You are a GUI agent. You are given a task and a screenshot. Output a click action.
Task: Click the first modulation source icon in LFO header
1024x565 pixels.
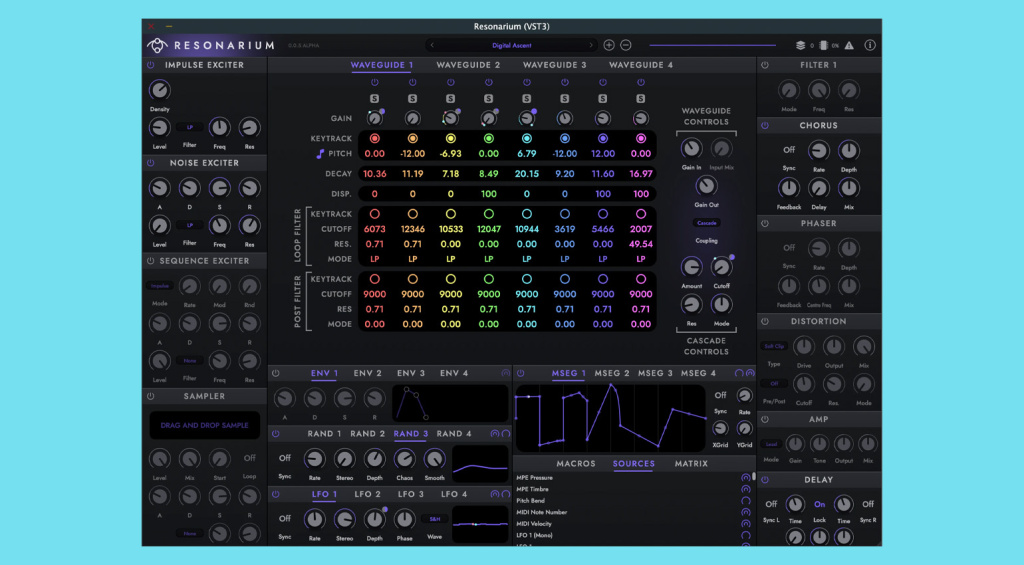point(494,494)
